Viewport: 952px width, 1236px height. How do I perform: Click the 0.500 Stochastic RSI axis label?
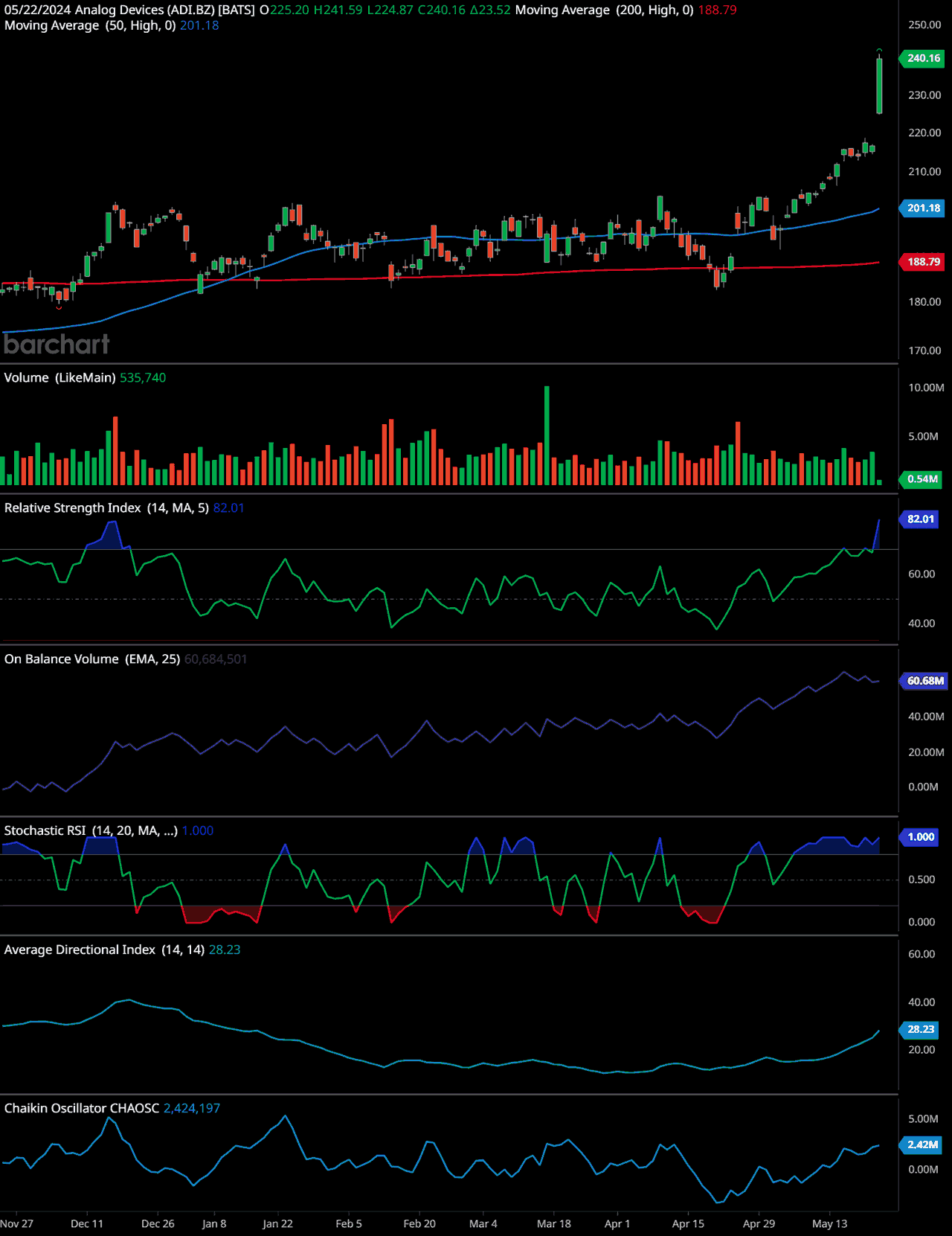tap(922, 880)
